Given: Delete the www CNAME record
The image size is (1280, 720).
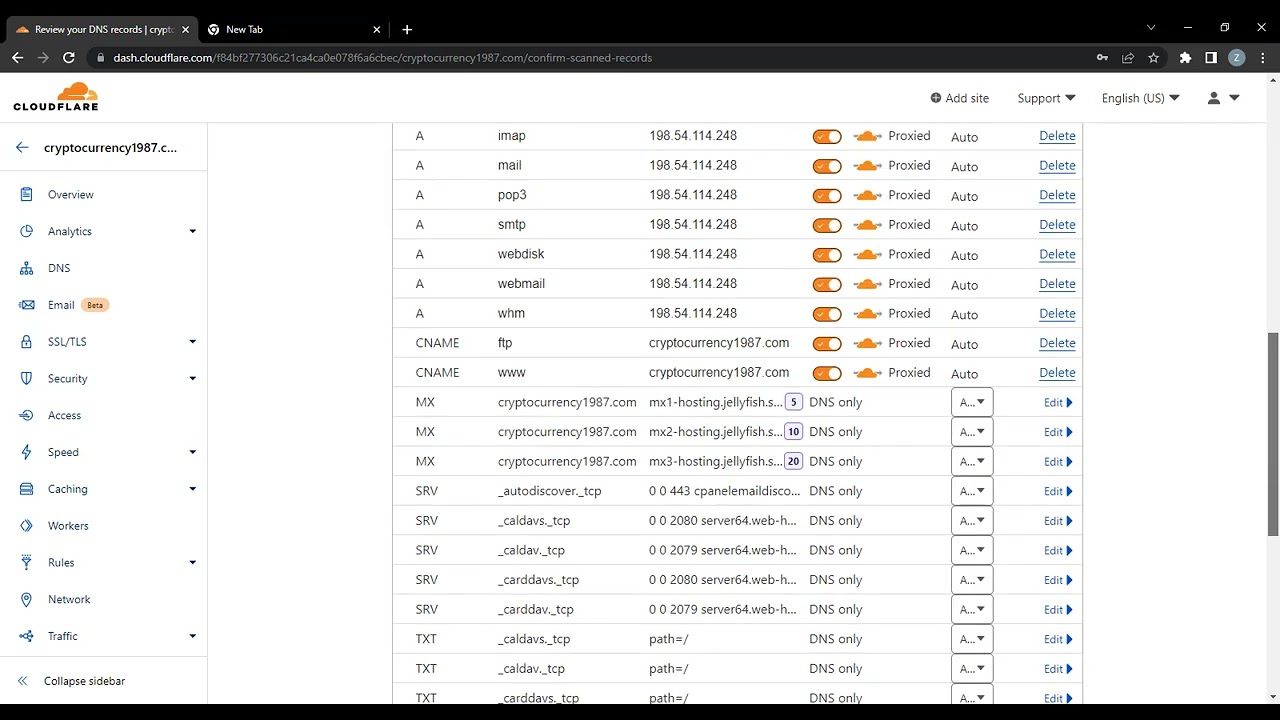Looking at the screenshot, I should tap(1057, 373).
